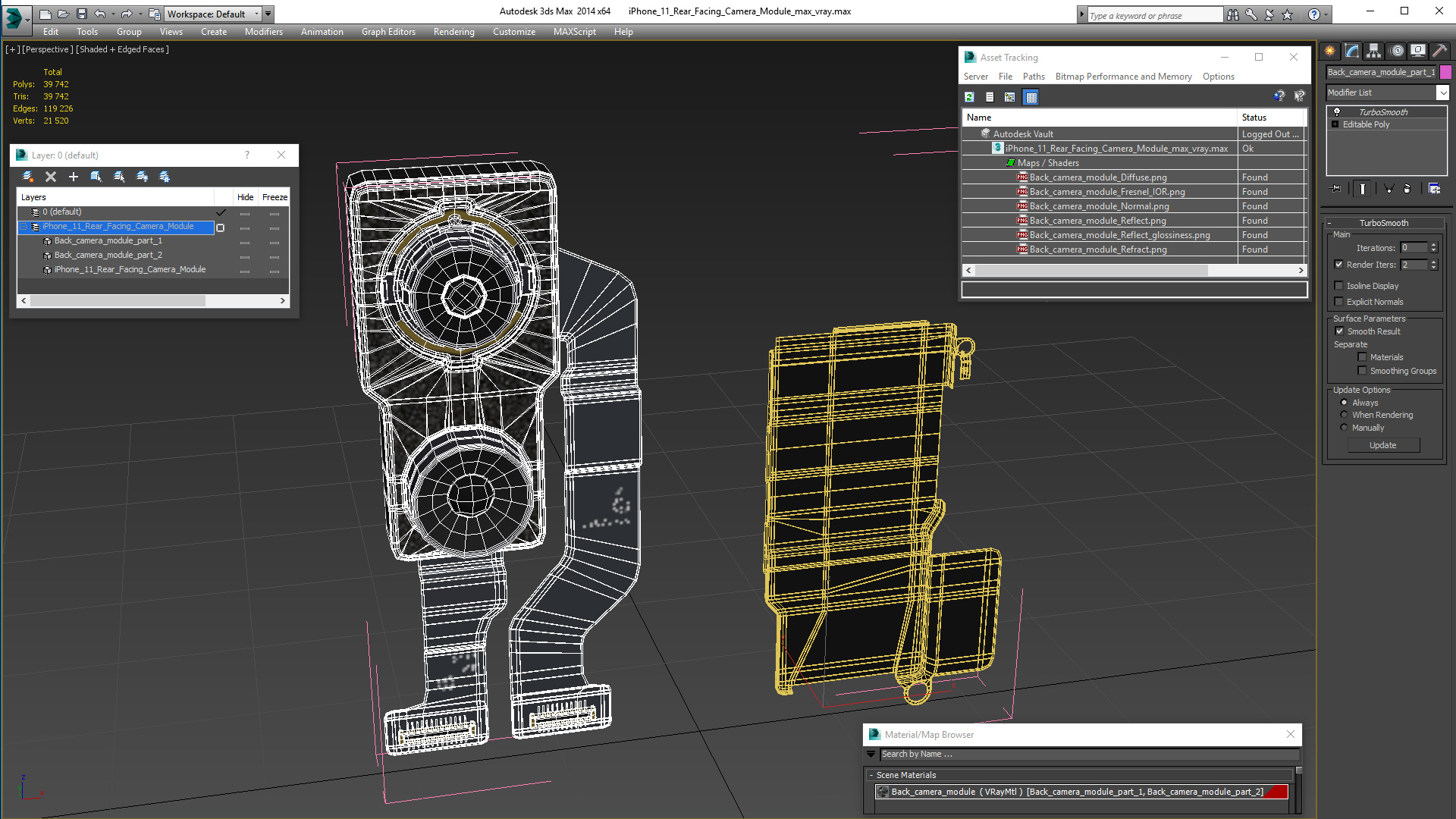Select the Always update radio button
1456x819 pixels.
pyautogui.click(x=1344, y=403)
